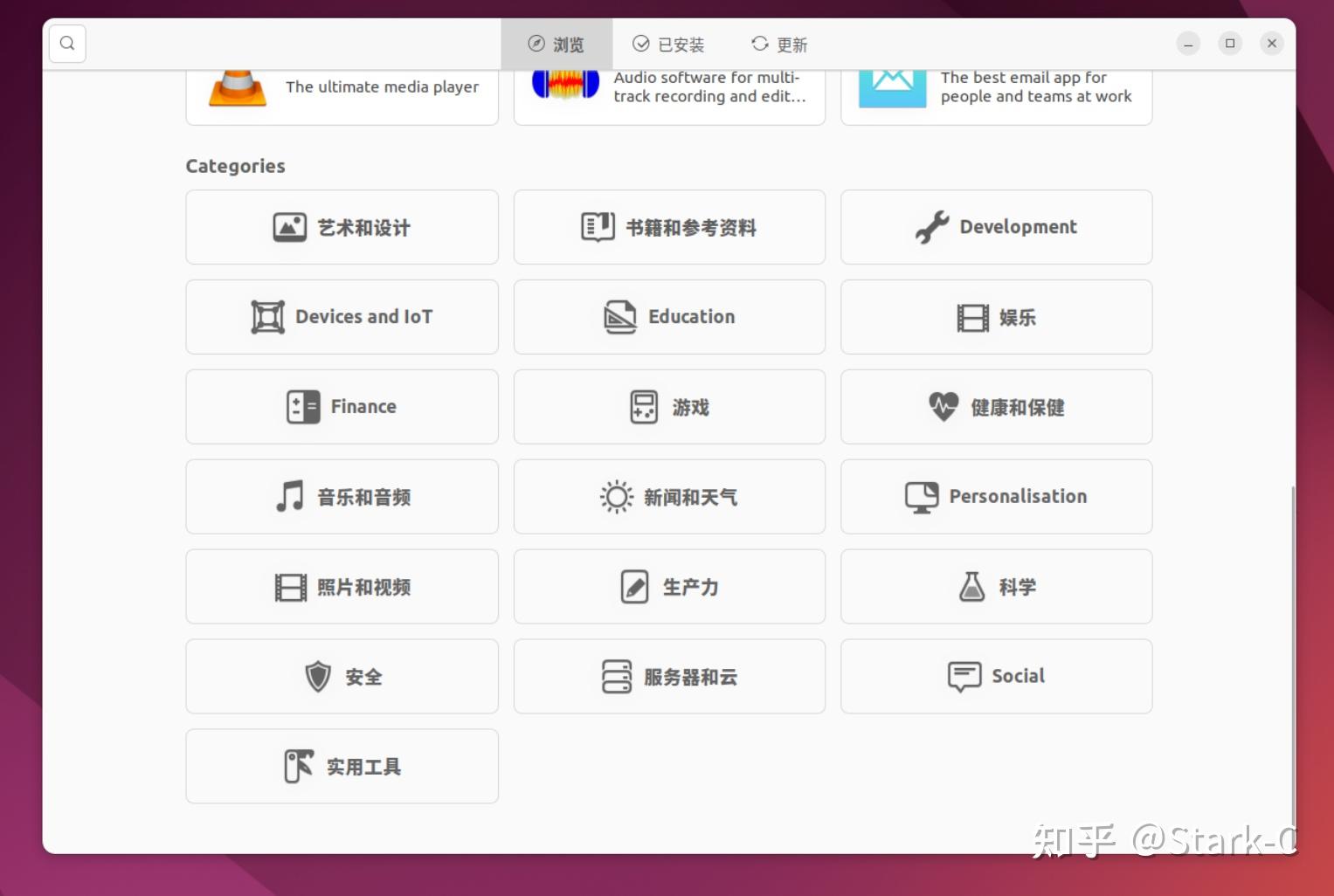
Task: Open the Finance category
Action: [341, 406]
